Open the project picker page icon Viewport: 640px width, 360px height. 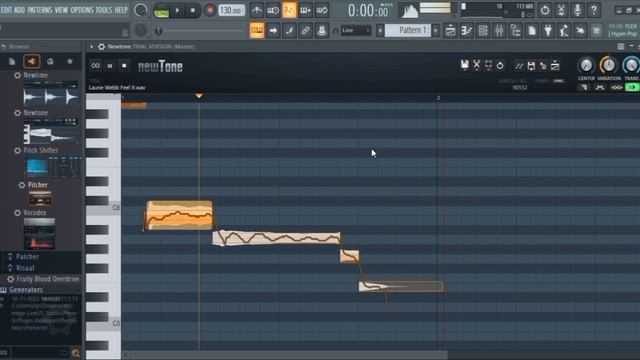532,30
